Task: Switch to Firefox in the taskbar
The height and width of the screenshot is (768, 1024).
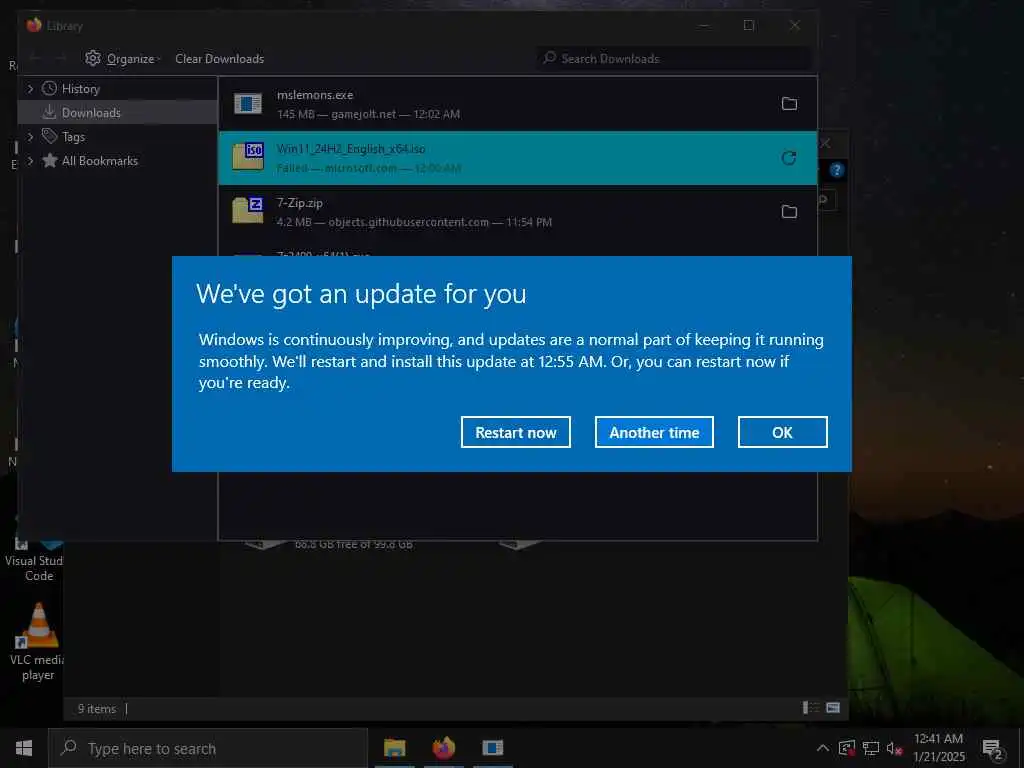Action: point(443,748)
